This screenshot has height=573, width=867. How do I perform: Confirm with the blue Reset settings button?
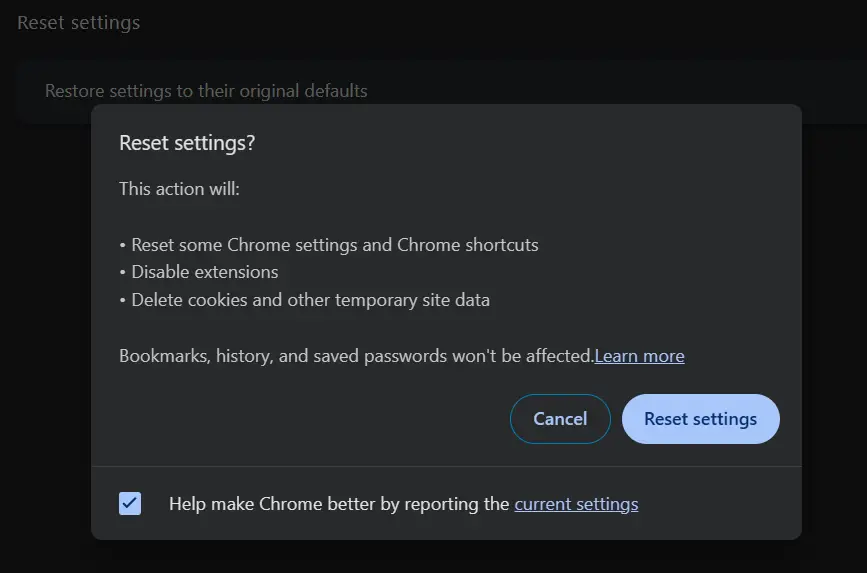tap(700, 419)
